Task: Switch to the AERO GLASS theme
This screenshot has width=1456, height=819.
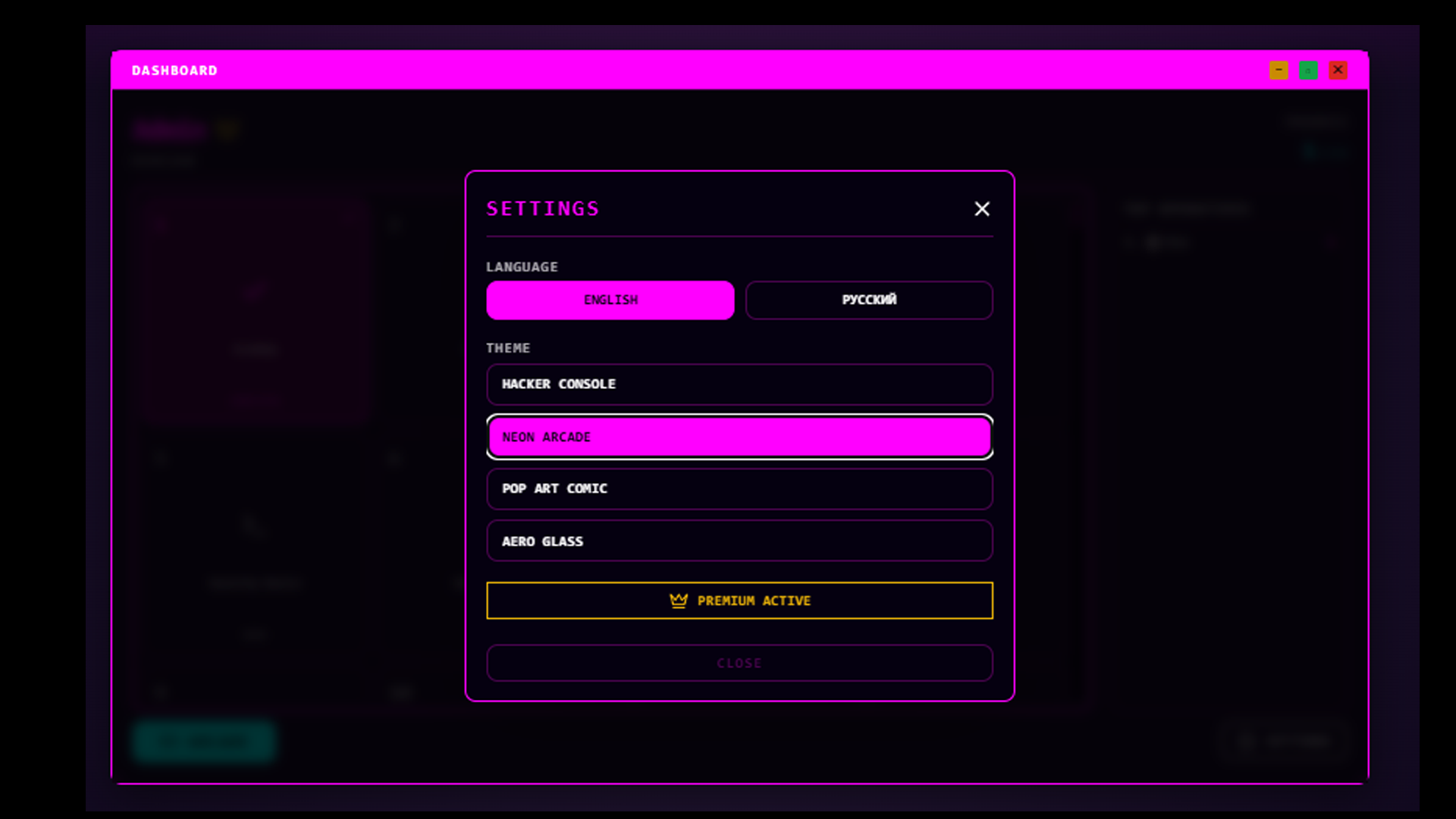Action: pos(739,541)
